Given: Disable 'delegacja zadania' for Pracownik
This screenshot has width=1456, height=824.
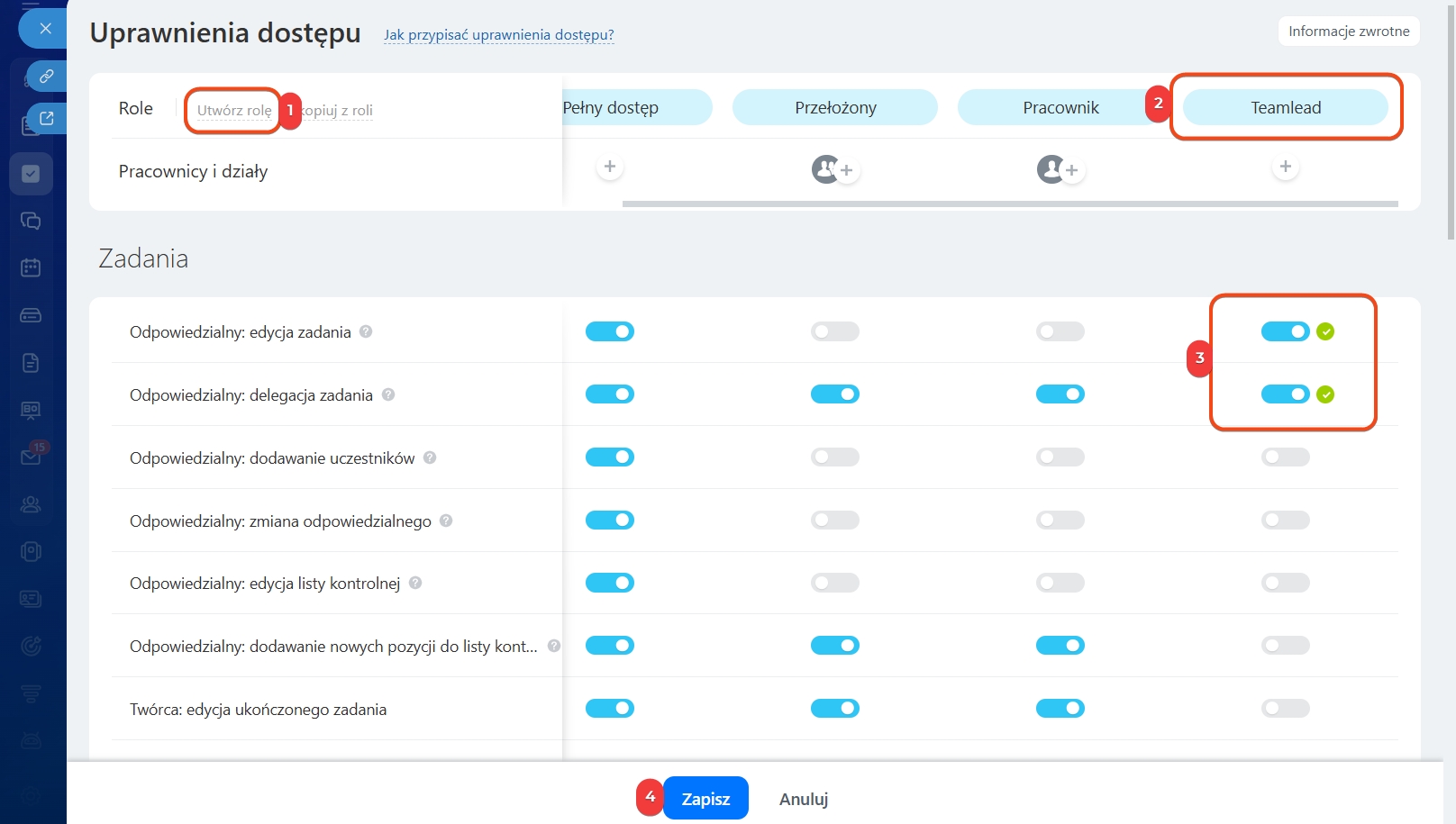Looking at the screenshot, I should click(x=1060, y=394).
